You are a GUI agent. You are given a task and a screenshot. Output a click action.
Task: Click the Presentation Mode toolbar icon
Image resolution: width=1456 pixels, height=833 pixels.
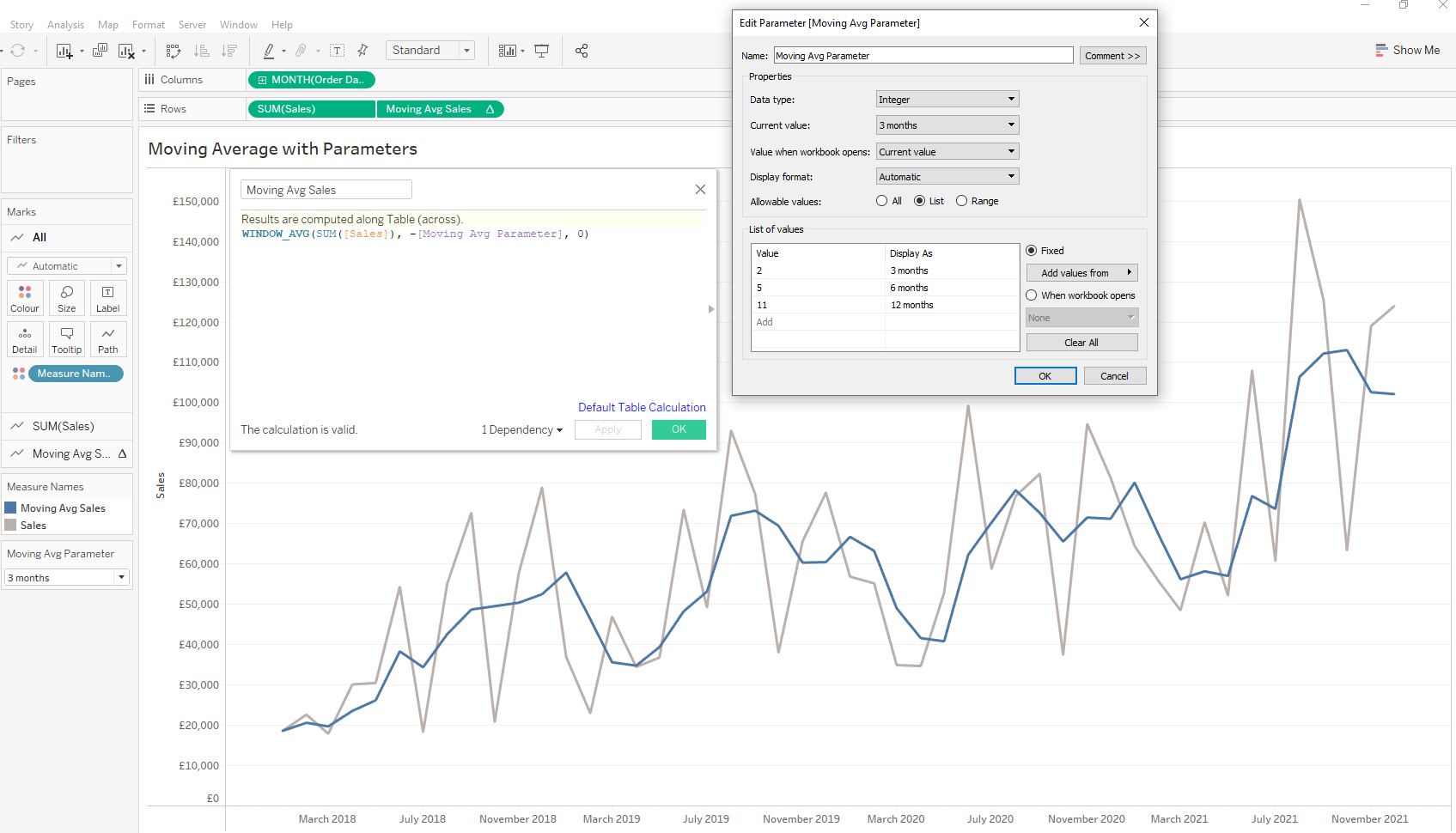point(541,51)
